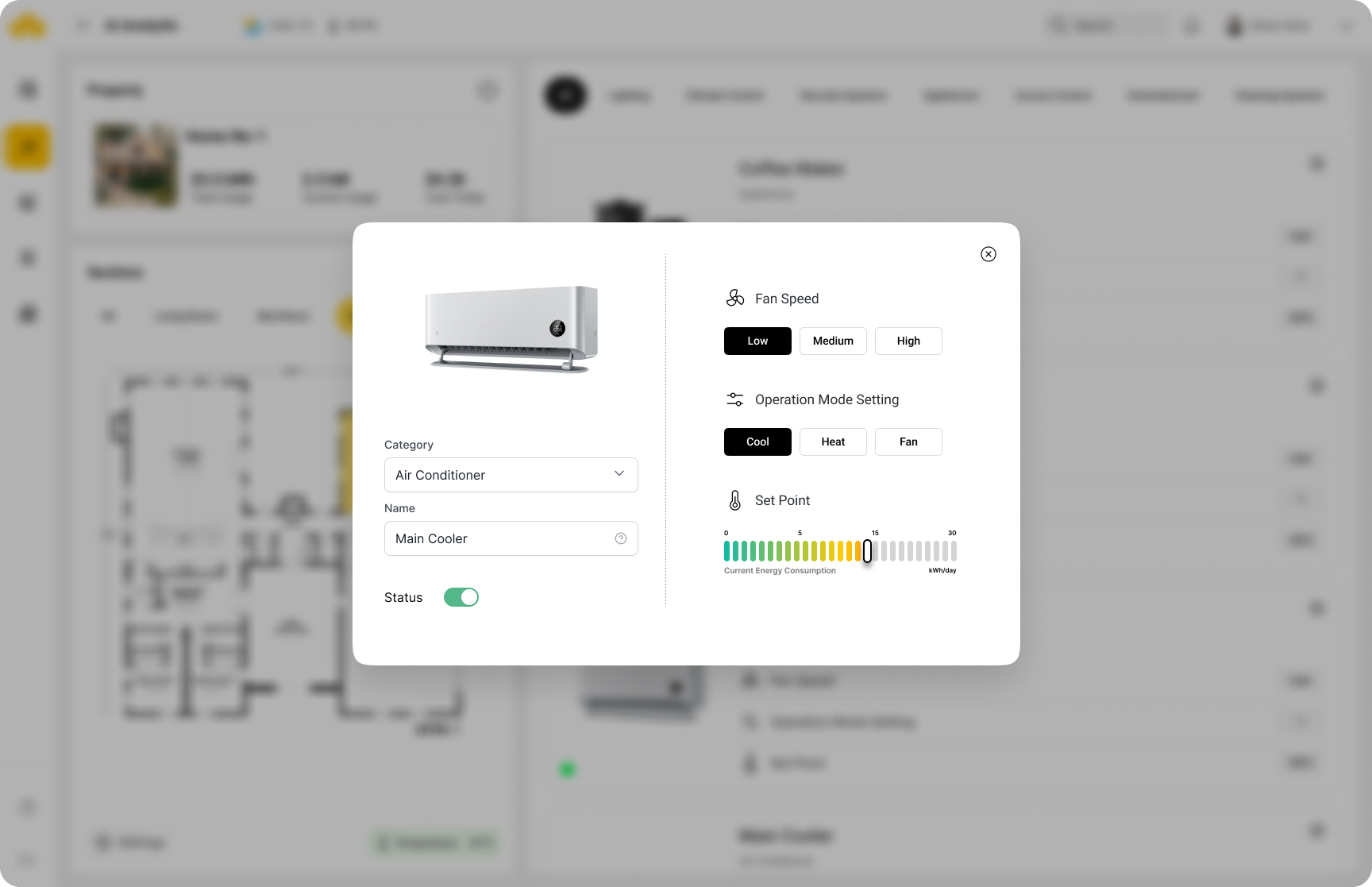The width and height of the screenshot is (1372, 887).
Task: Click the thermometer icon beside Set Point
Action: (x=735, y=500)
